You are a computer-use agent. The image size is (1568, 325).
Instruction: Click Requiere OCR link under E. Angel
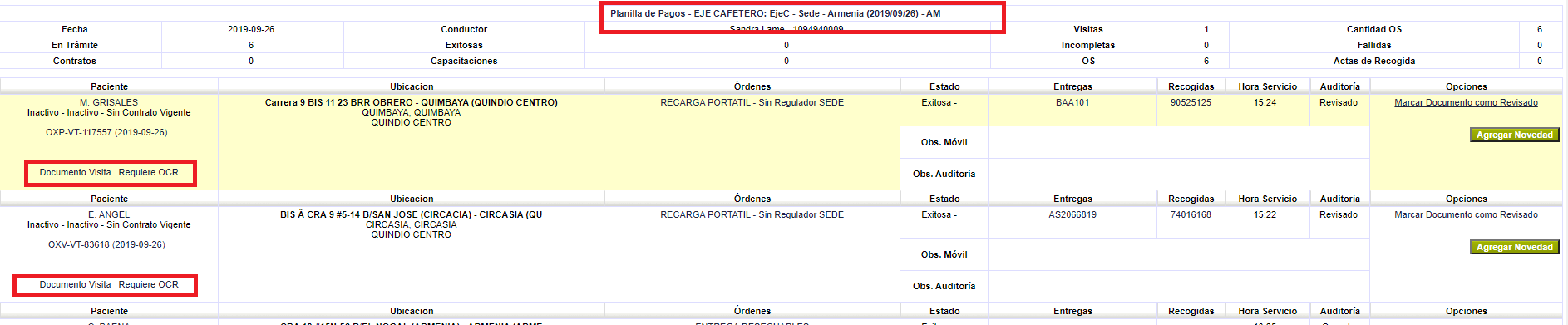click(149, 285)
